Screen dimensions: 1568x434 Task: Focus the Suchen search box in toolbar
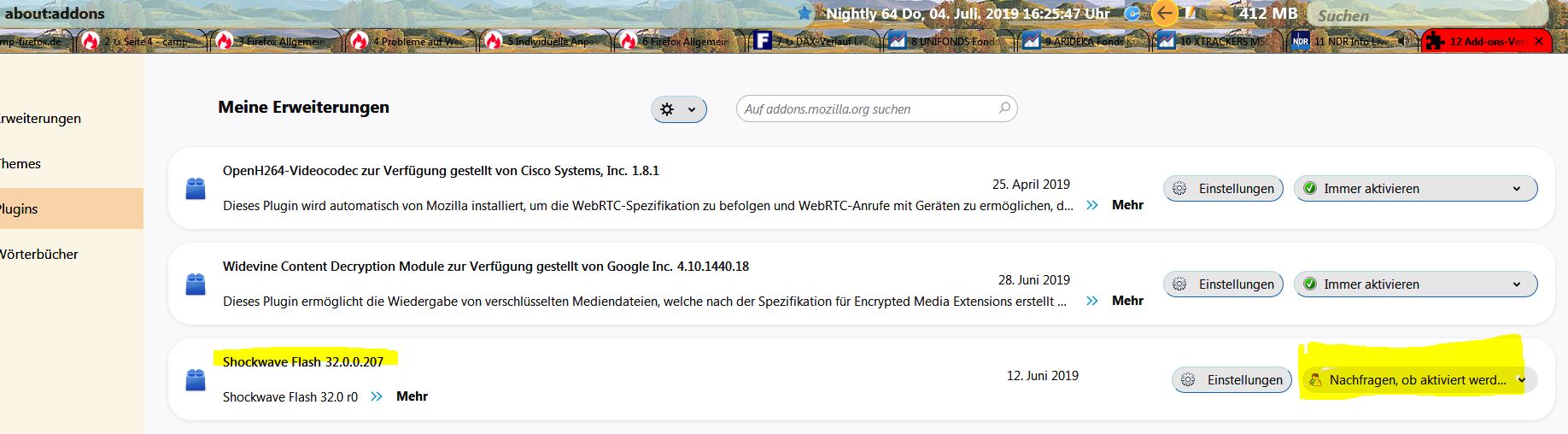pos(1430,15)
